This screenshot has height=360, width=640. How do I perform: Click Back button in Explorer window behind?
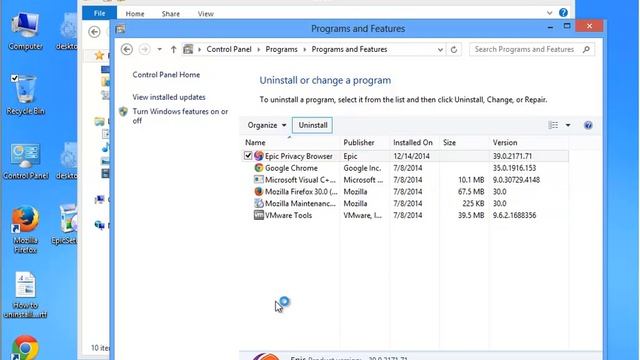click(x=94, y=32)
